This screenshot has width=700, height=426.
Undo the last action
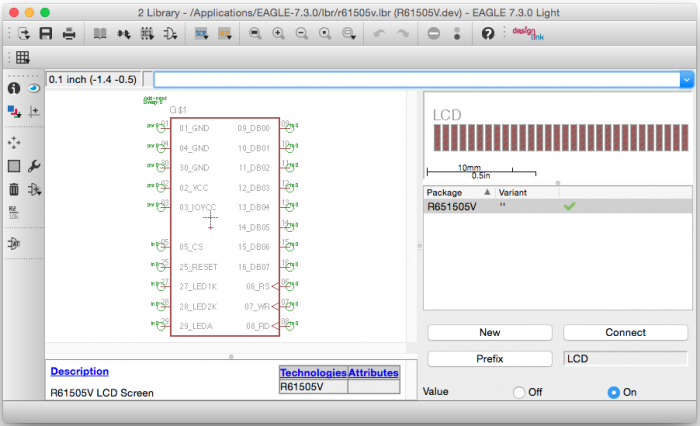(379, 33)
